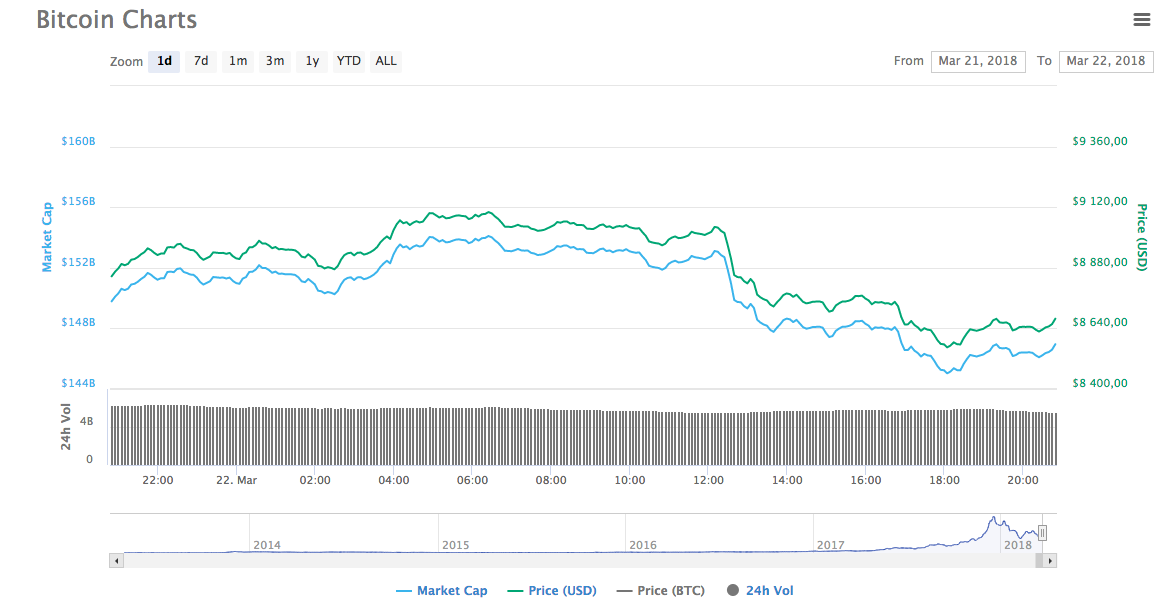Click the navigator's left scroll arrow
Image resolution: width=1172 pixels, height=605 pixels.
pos(115,560)
